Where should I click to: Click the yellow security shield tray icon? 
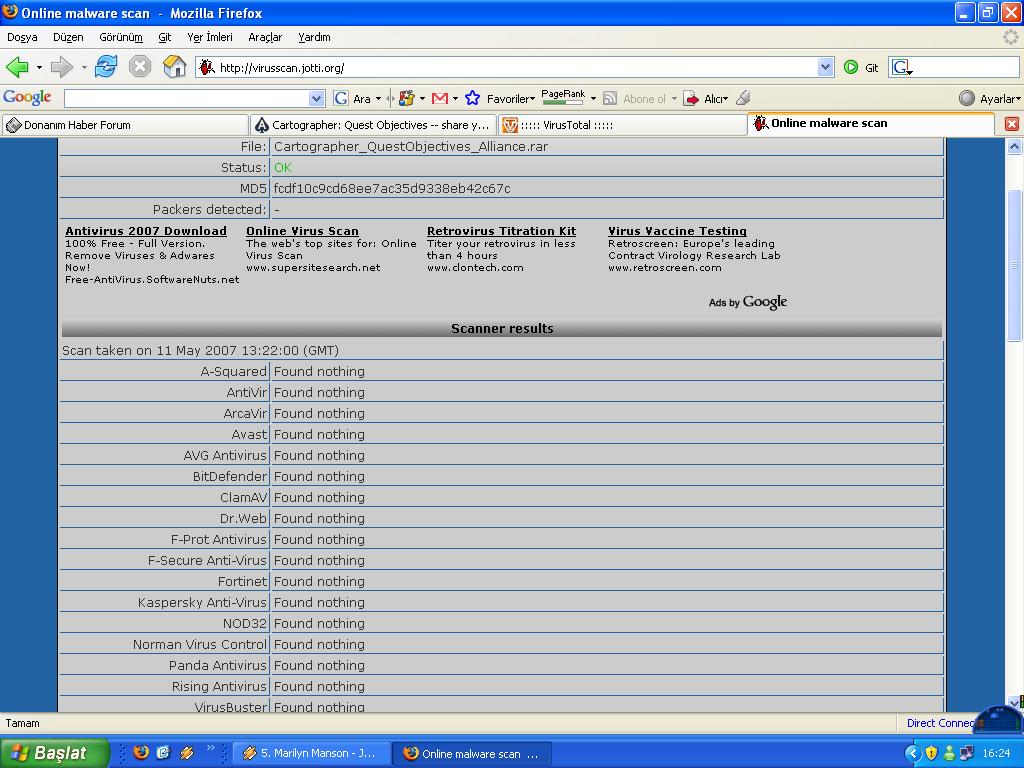931,753
